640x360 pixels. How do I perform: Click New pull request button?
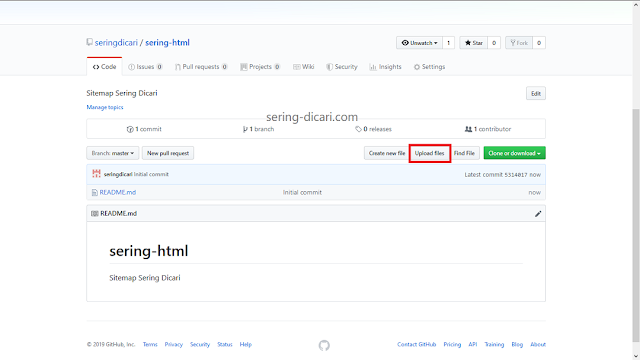[168, 153]
